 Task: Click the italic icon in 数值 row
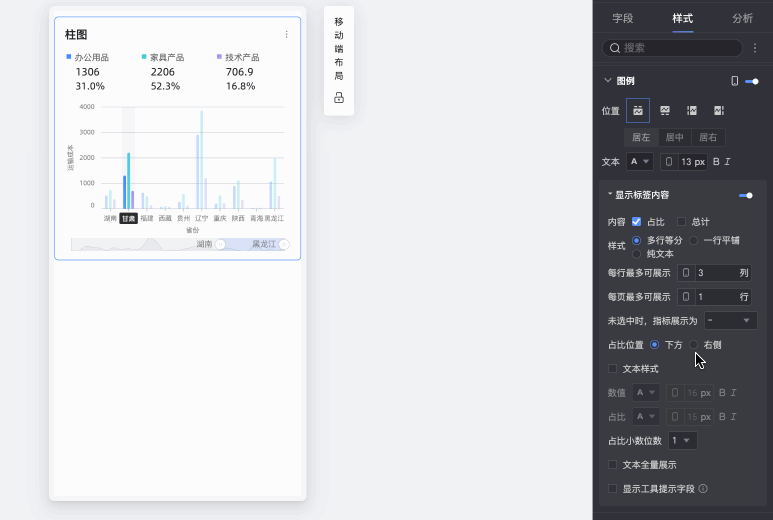tap(734, 393)
